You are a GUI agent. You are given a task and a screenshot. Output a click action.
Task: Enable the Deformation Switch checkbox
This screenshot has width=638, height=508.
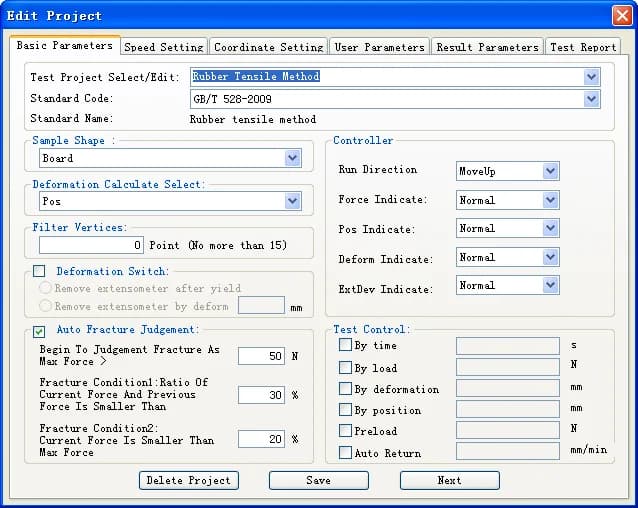point(39,271)
